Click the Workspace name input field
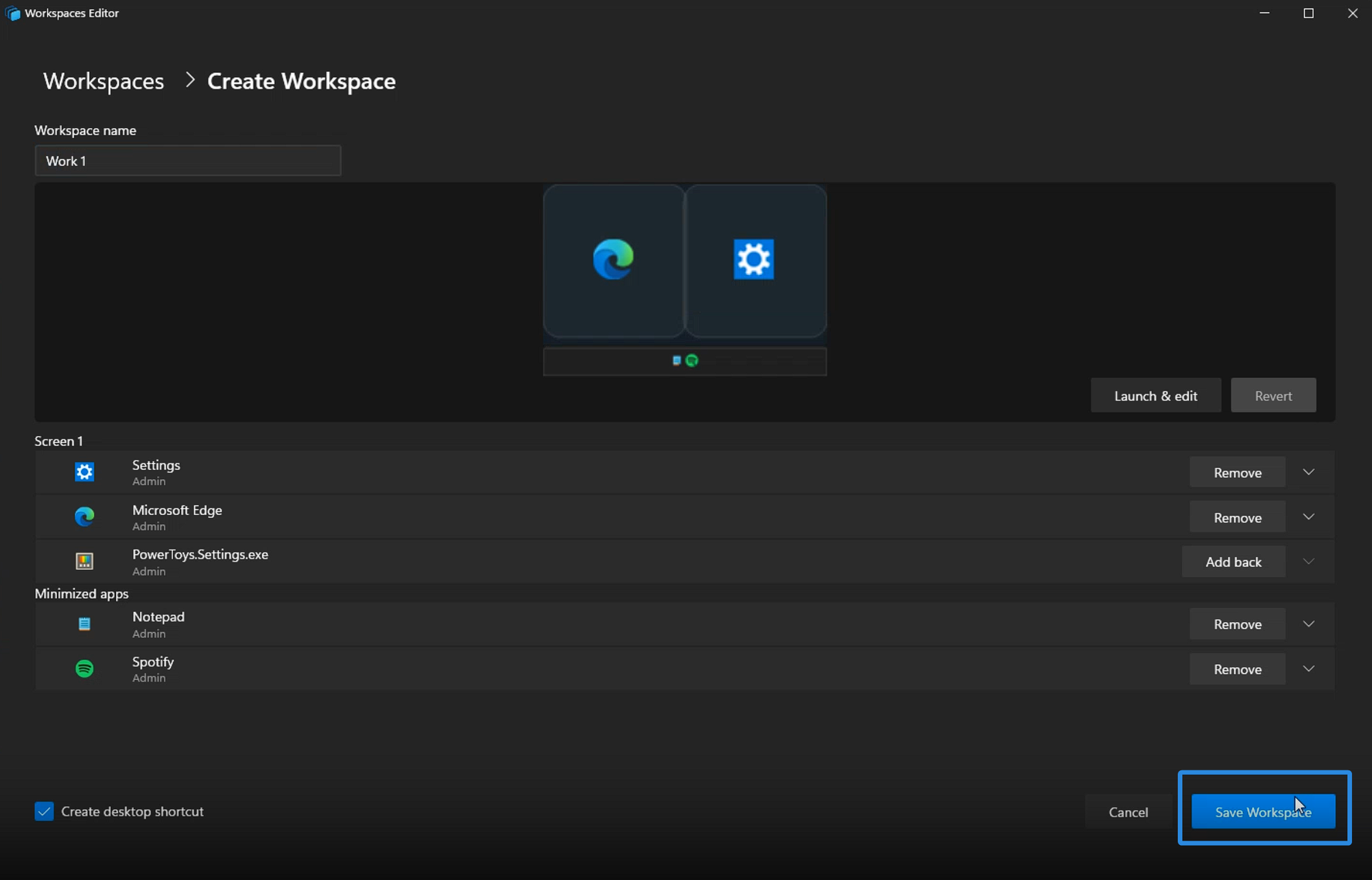This screenshot has height=880, width=1372. pos(187,160)
